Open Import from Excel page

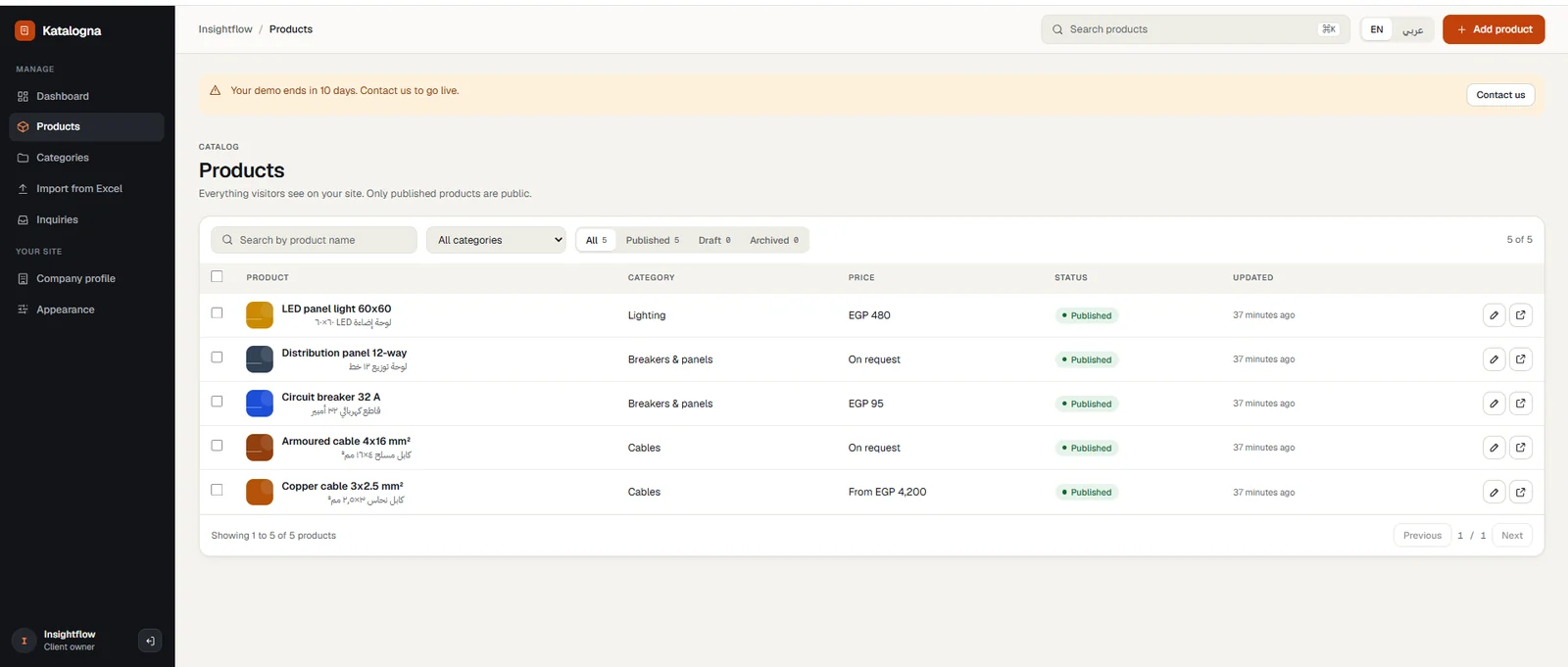click(x=86, y=189)
